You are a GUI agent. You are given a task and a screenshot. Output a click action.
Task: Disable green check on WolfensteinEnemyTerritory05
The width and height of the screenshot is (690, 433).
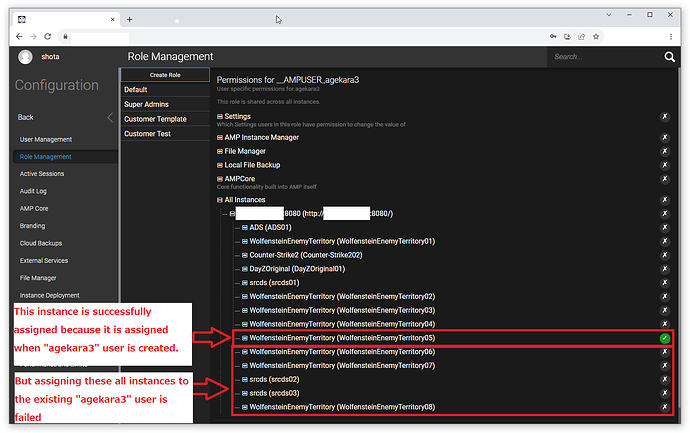[x=664, y=338]
